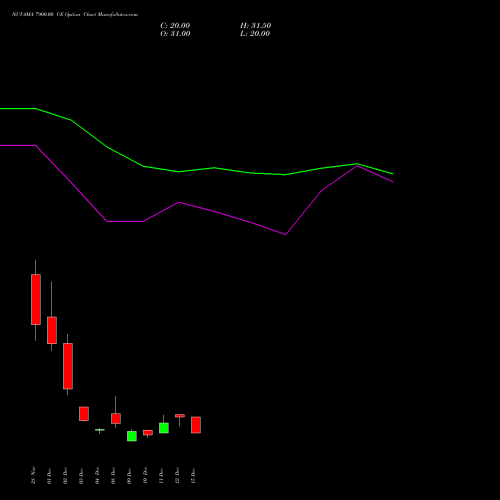500x500 pixels.
Task: Click the 01 Dec date label
Action: 49,476
